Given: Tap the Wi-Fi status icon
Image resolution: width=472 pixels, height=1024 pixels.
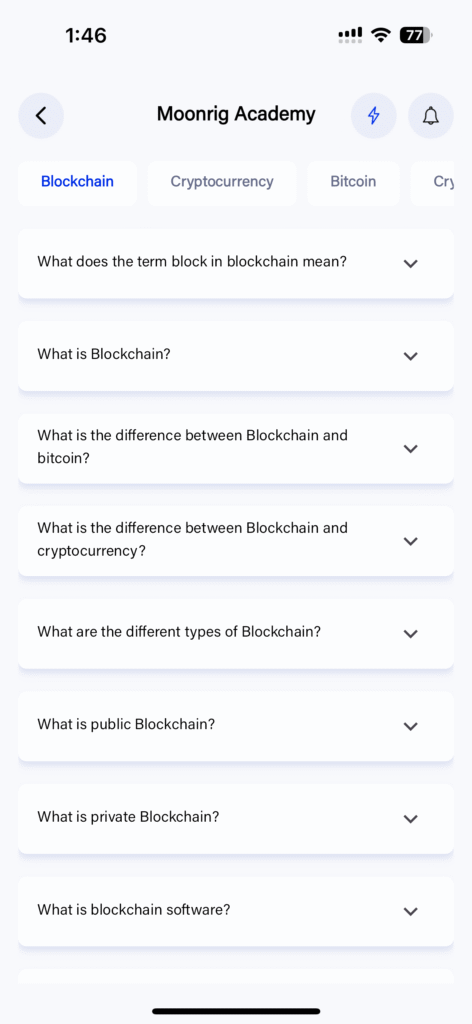Looking at the screenshot, I should 380,35.
